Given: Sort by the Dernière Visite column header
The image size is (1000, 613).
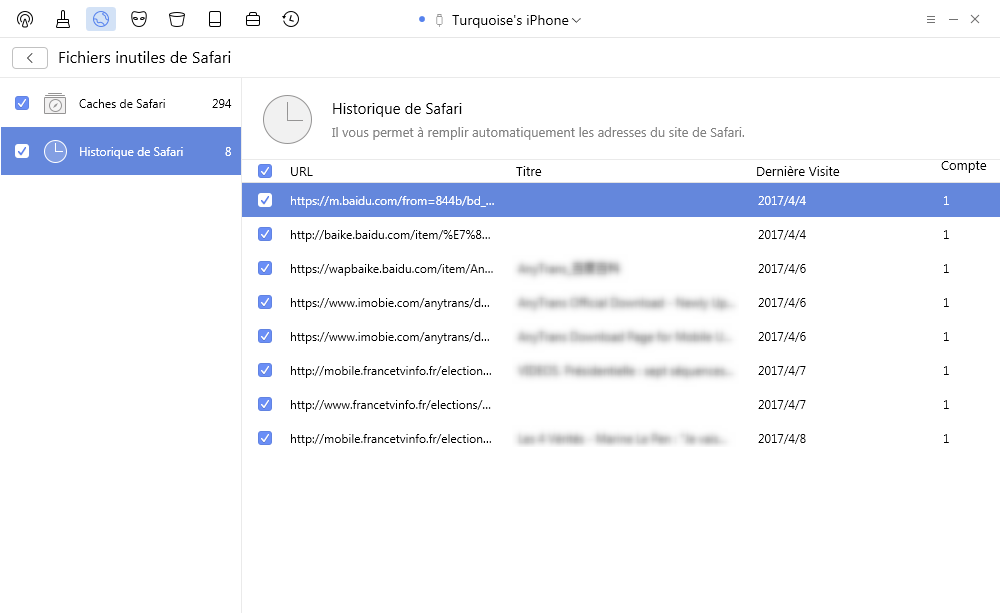Looking at the screenshot, I should click(797, 172).
